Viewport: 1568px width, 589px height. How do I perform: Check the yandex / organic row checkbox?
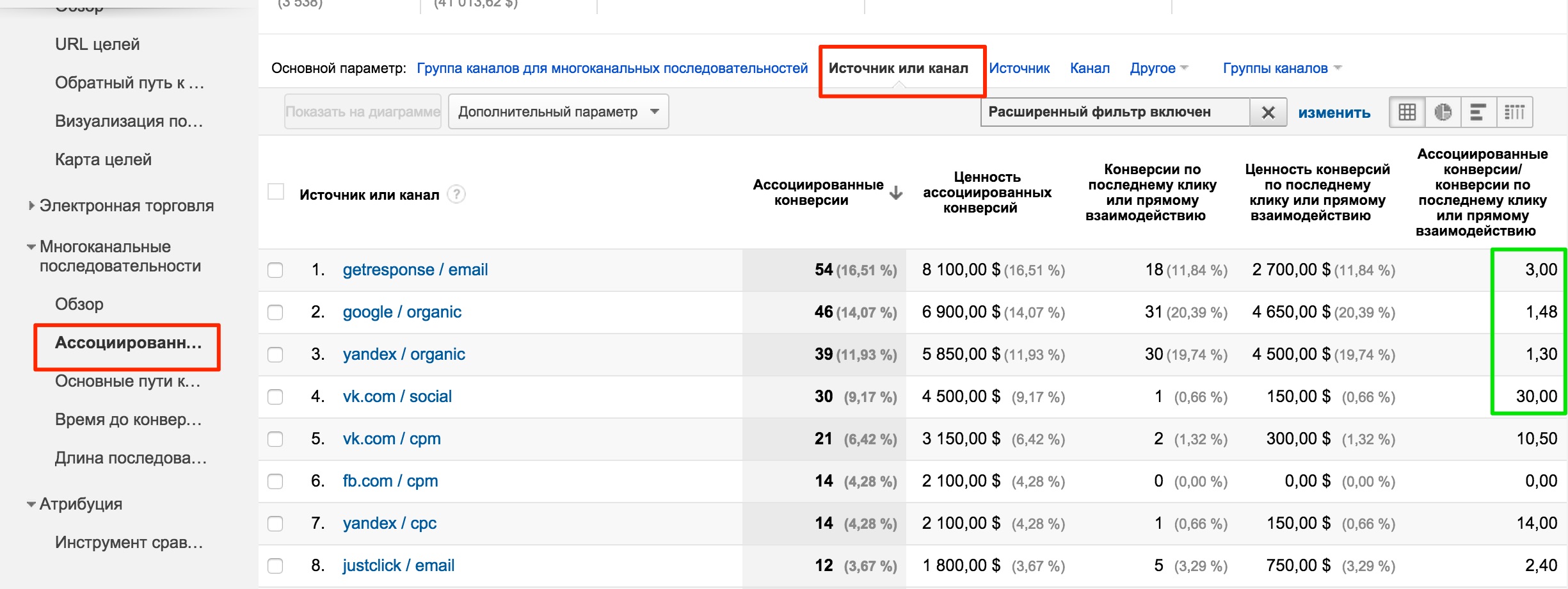coord(275,355)
